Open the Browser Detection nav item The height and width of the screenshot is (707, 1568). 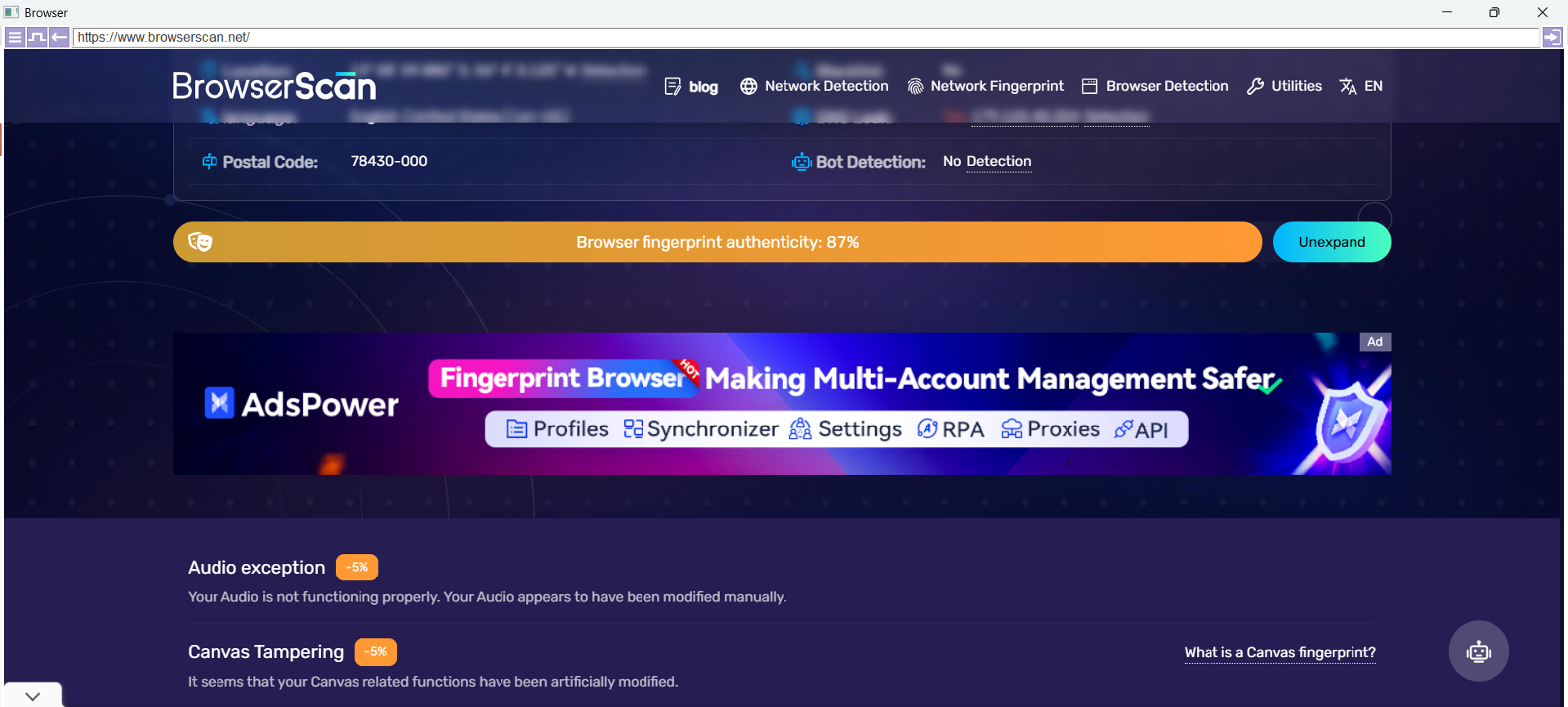coord(1155,86)
